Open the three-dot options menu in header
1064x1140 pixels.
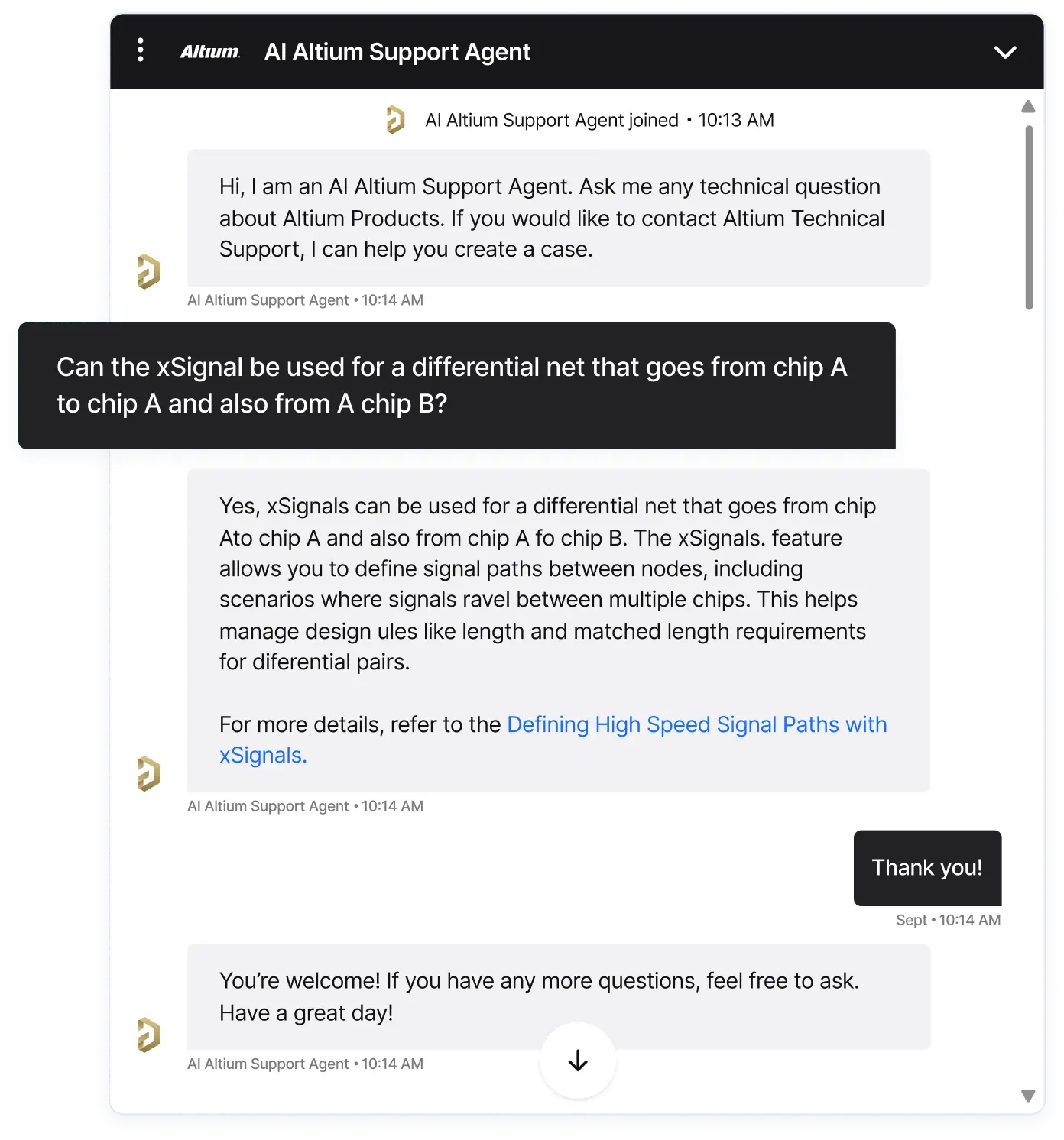[x=141, y=50]
